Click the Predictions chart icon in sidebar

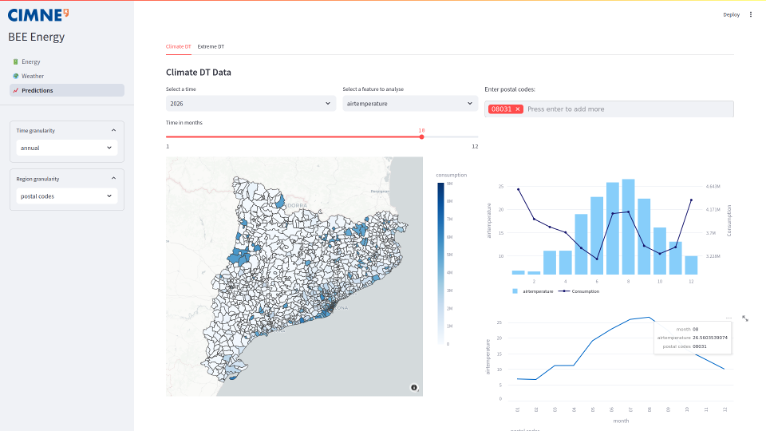pos(16,90)
